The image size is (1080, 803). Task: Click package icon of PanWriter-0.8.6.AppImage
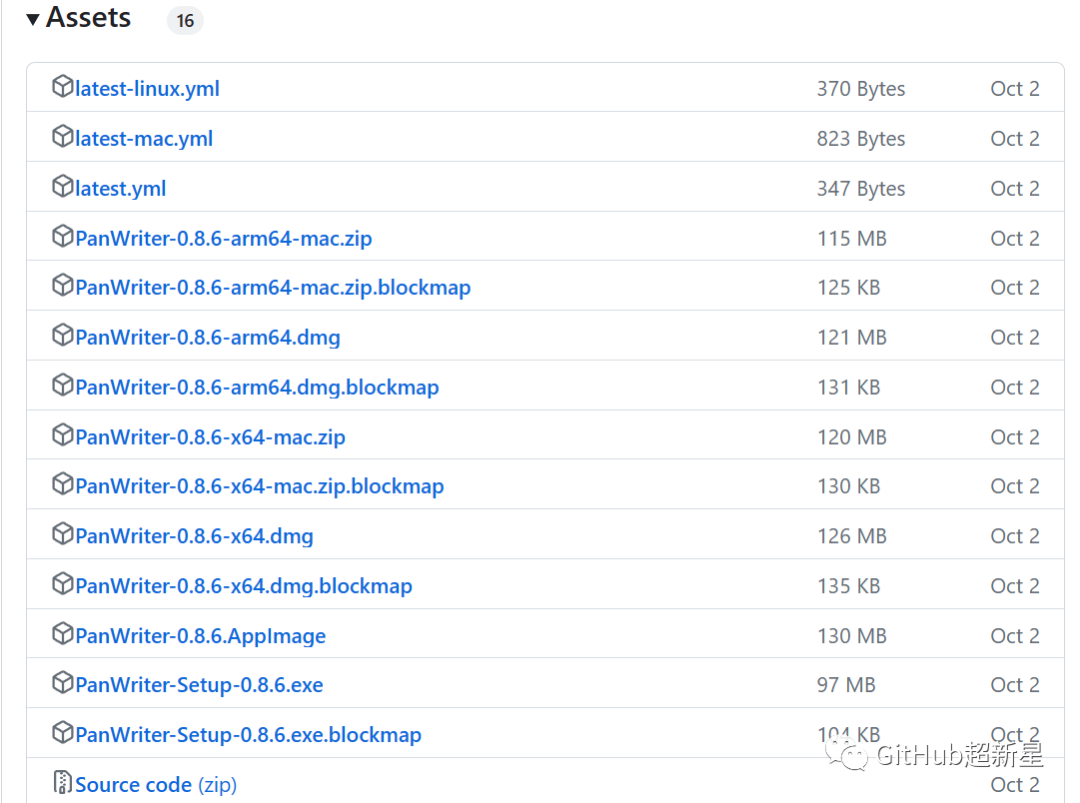coord(63,634)
